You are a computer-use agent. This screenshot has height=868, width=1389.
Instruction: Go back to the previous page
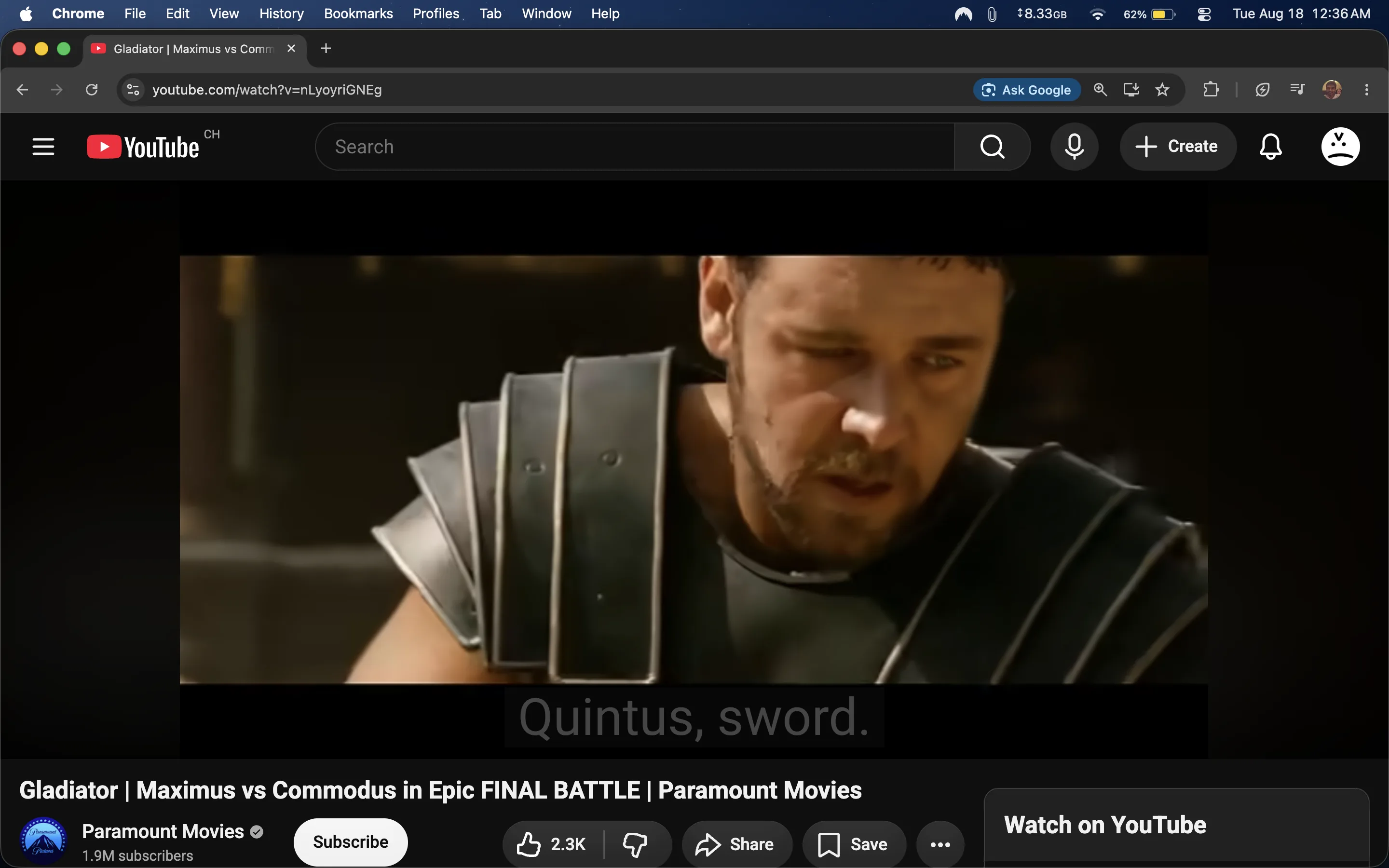pos(22,90)
